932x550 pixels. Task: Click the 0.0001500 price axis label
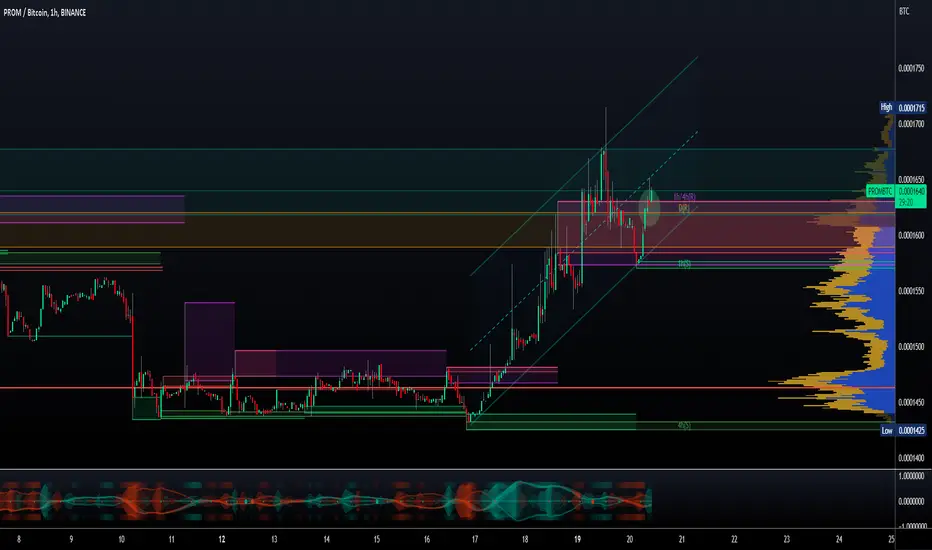point(911,347)
